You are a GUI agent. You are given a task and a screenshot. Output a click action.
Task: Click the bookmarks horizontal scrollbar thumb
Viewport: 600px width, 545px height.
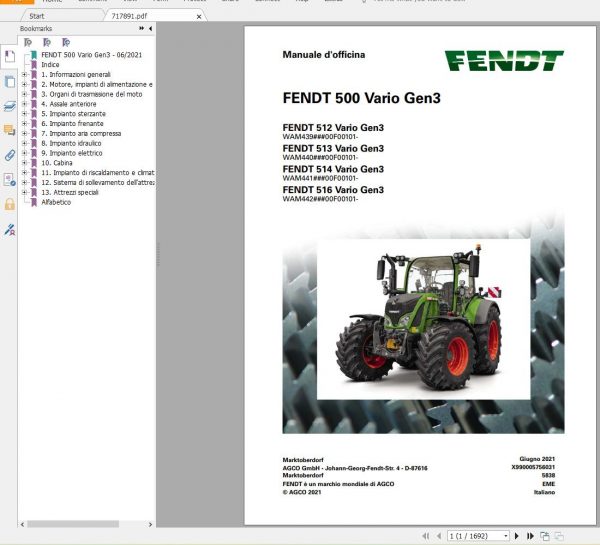73,524
